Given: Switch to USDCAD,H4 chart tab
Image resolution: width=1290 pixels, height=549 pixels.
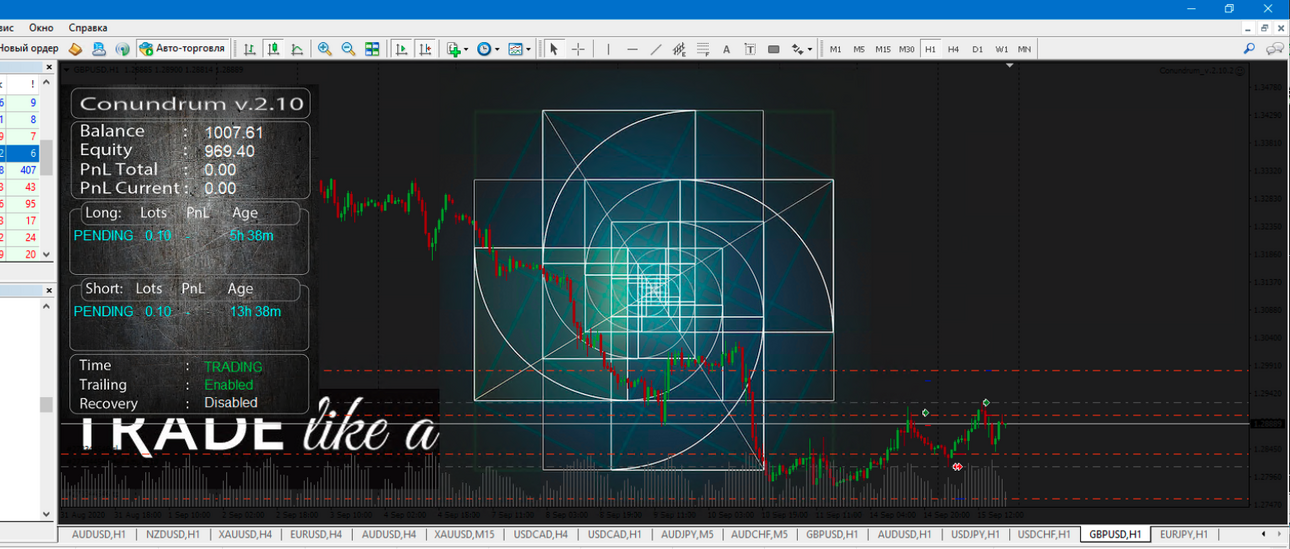Looking at the screenshot, I should pos(540,534).
